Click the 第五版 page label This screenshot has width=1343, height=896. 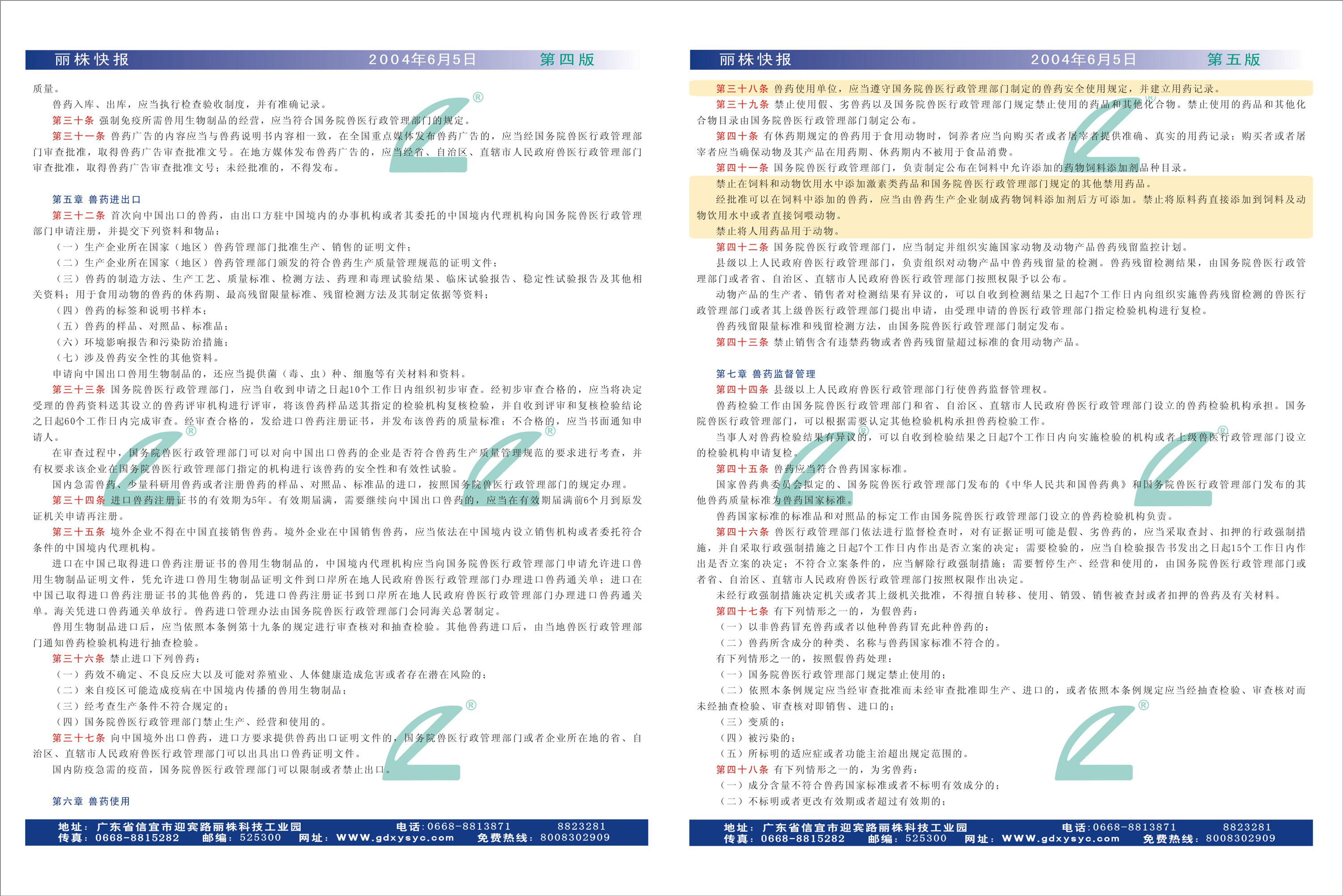click(x=1233, y=60)
